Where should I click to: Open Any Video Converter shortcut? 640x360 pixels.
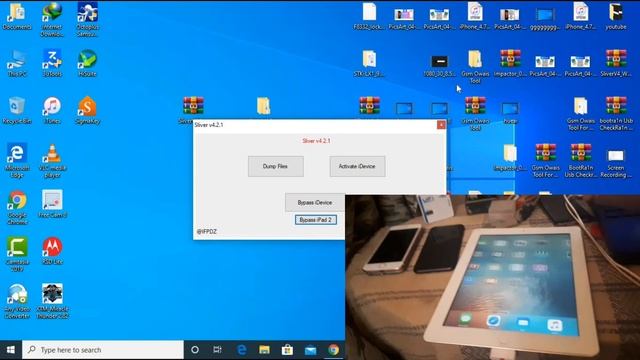17,301
